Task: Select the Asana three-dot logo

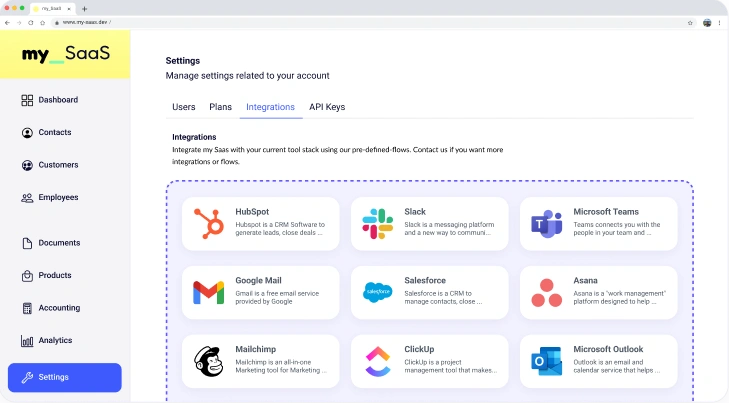Action: click(546, 292)
